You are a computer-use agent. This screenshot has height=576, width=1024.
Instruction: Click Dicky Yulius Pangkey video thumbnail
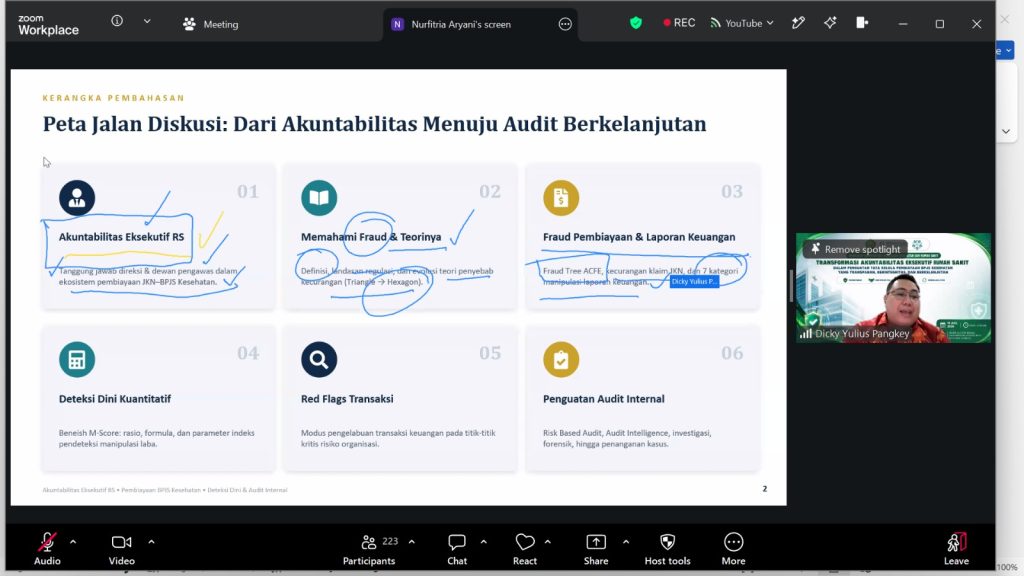(x=893, y=288)
